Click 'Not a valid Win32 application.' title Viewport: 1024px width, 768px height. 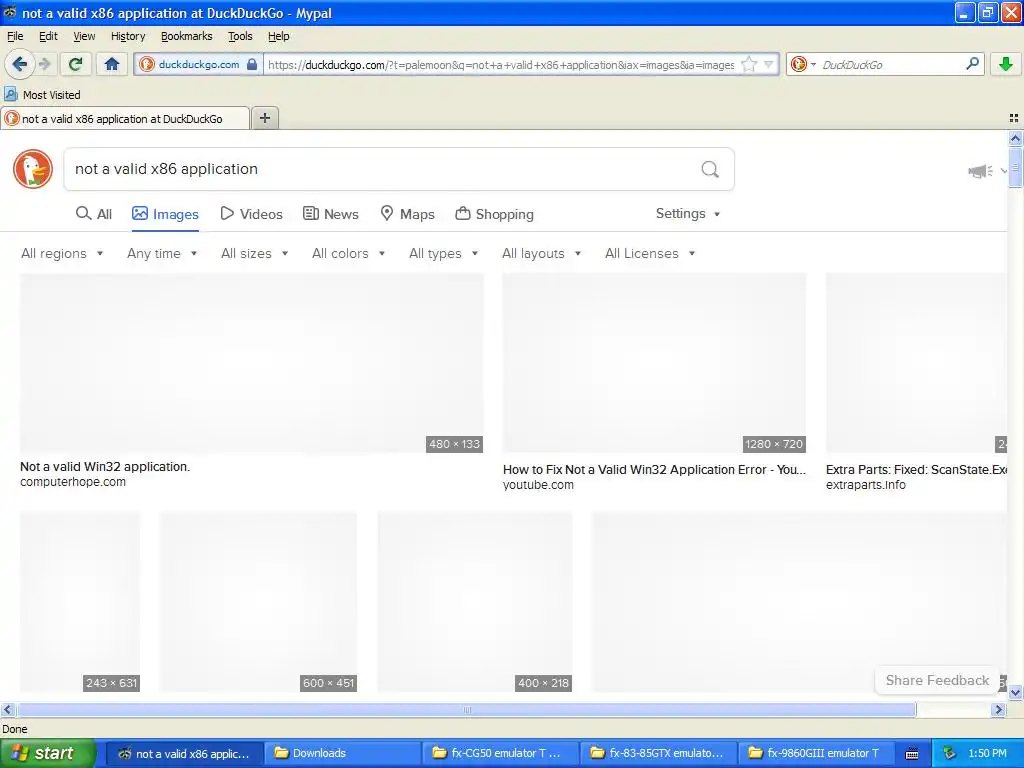point(104,466)
